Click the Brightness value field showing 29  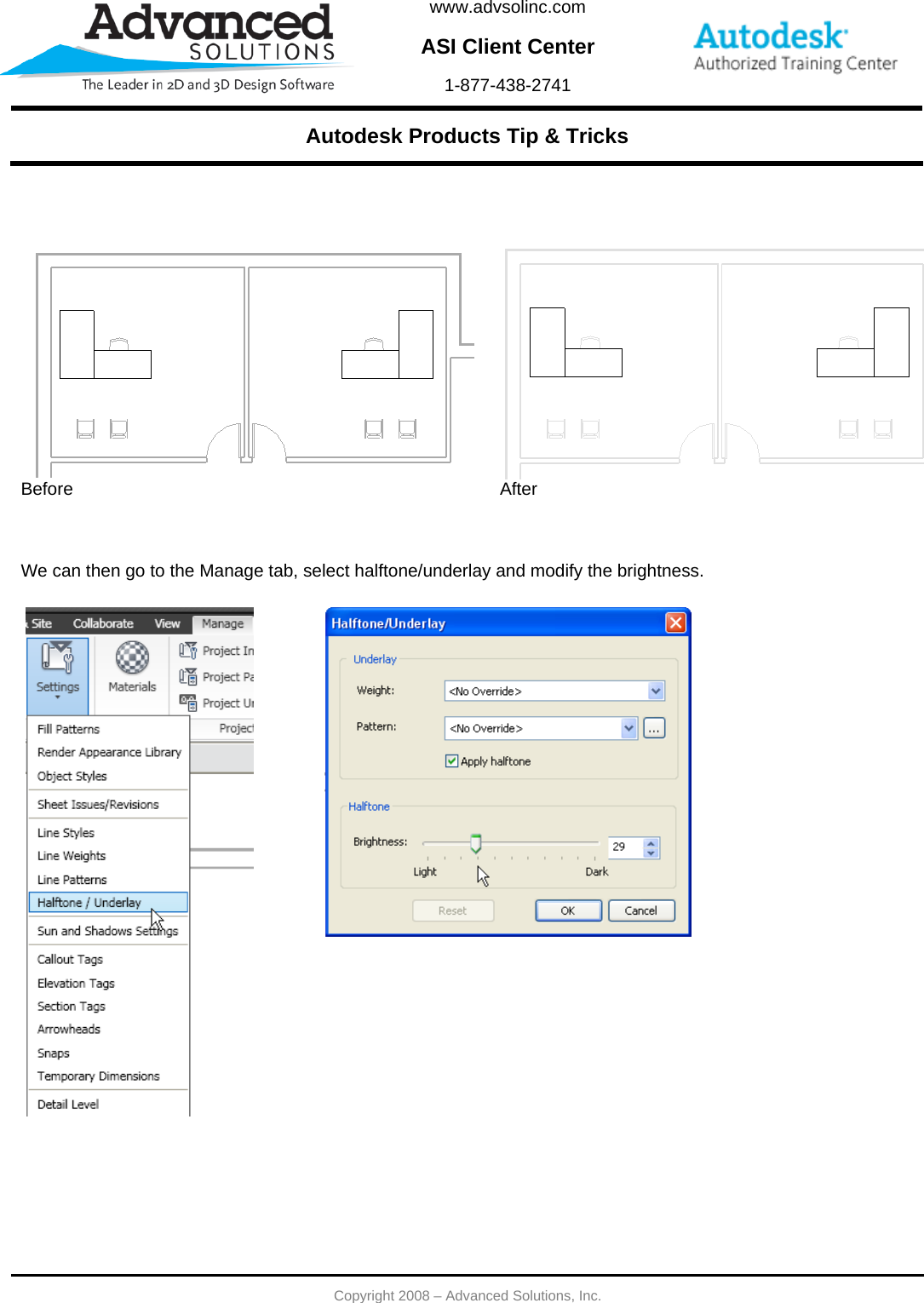(x=625, y=847)
